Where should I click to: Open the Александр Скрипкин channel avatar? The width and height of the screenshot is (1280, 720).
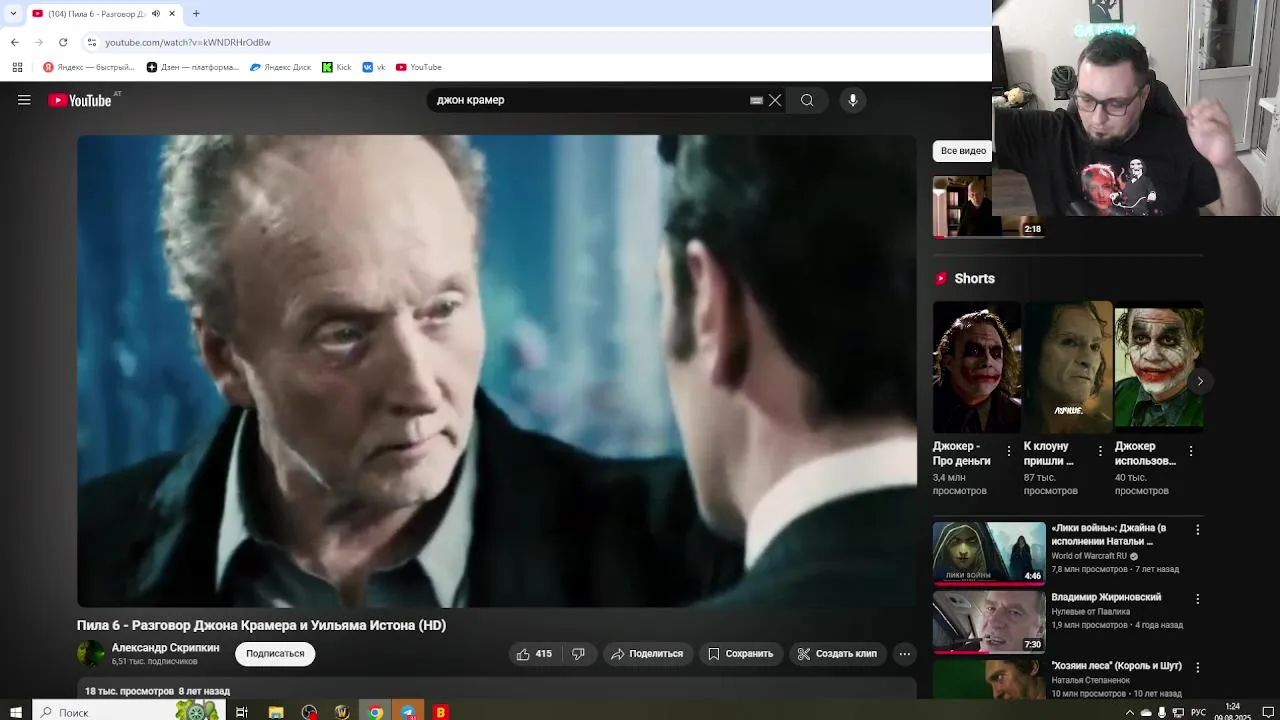[91, 654]
